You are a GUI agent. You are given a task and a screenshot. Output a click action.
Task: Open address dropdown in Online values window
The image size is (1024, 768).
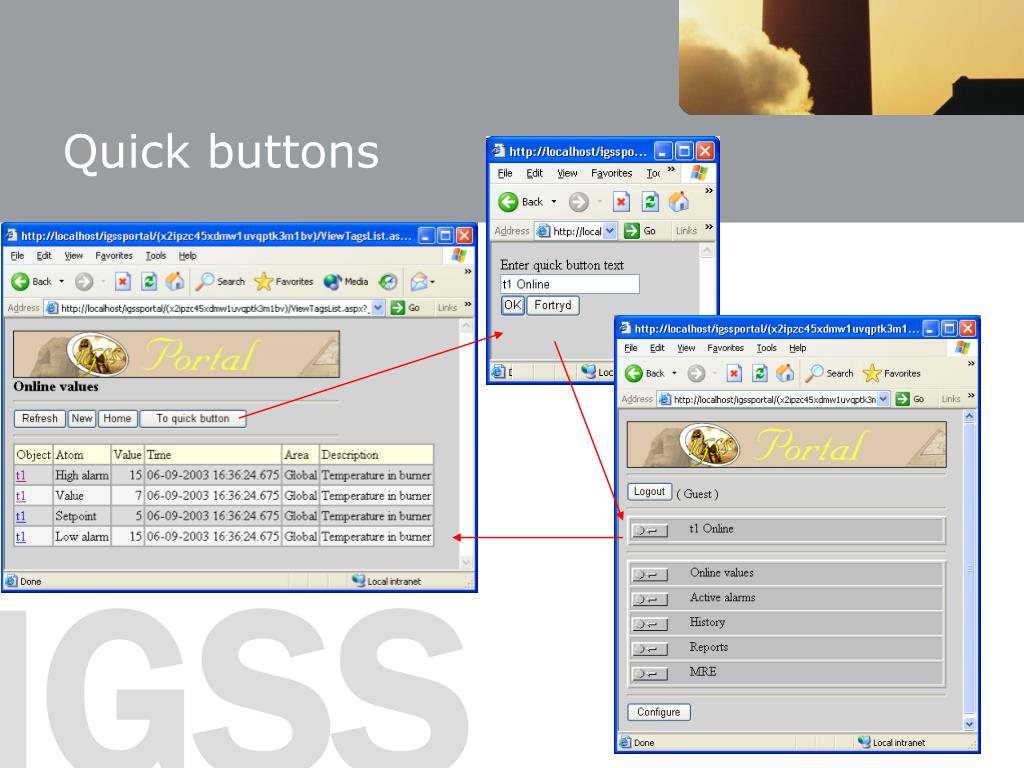tap(378, 308)
